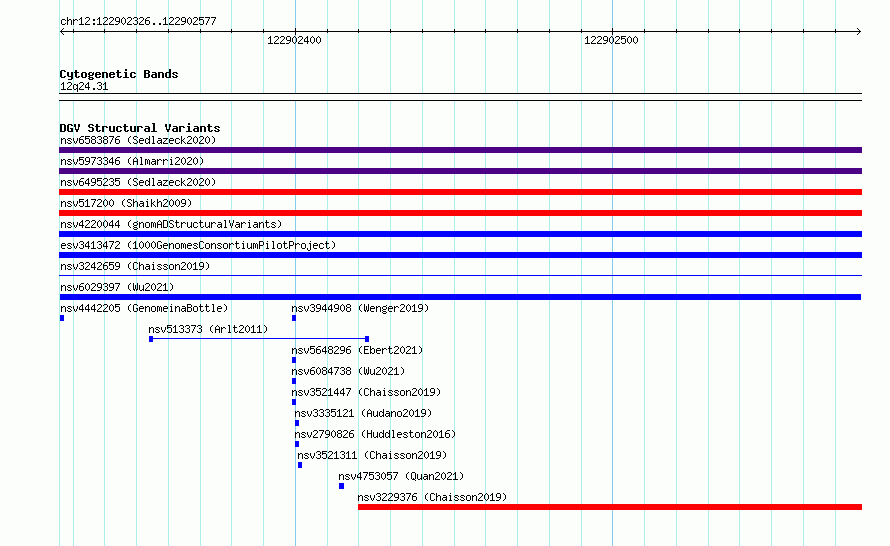Select the thin nsv3242659 variant line
The height and width of the screenshot is (546, 890).
[460, 276]
